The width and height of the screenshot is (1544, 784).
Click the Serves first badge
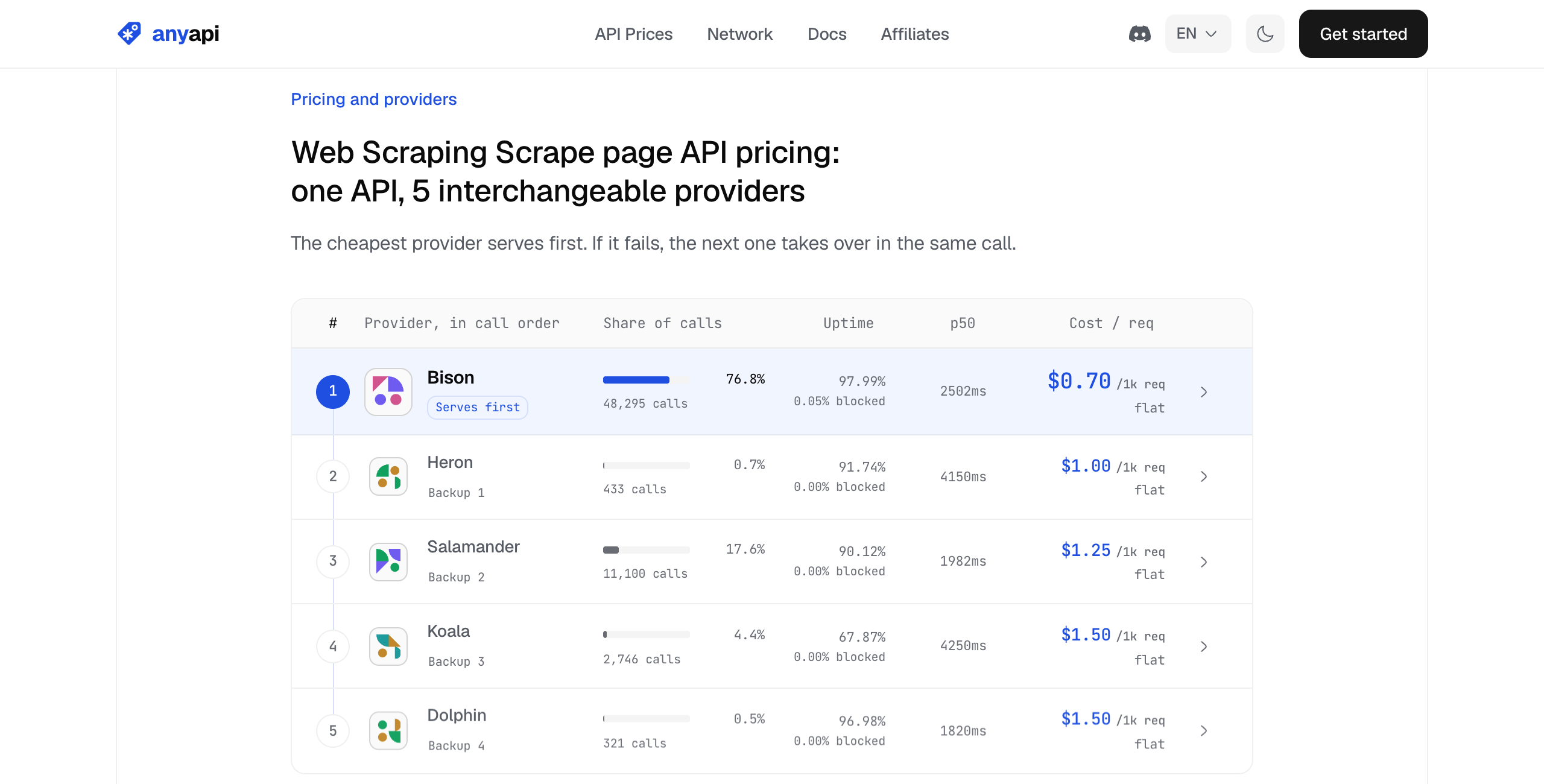coord(478,407)
